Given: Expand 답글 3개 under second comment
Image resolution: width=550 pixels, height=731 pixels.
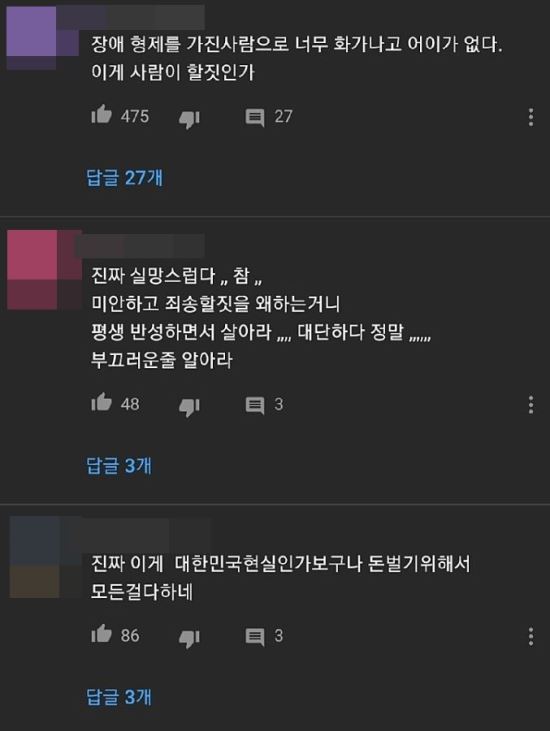Looking at the screenshot, I should click(119, 465).
